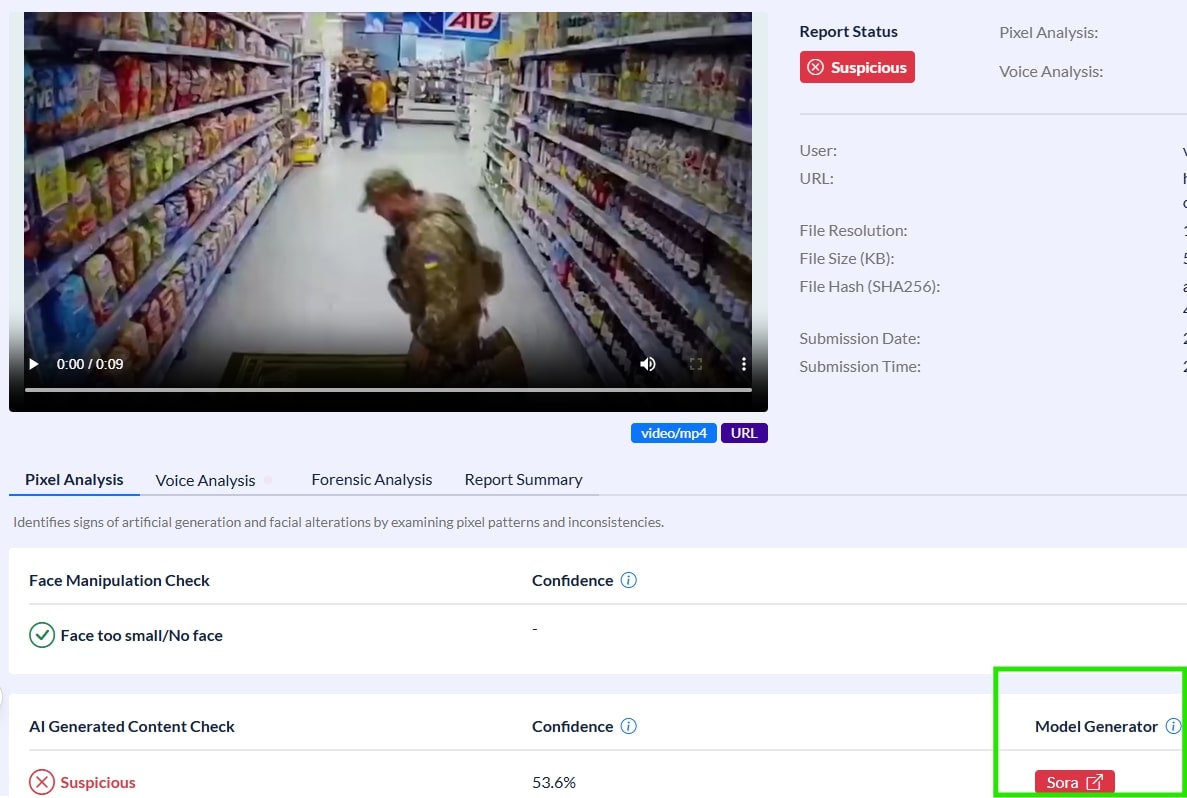The height and width of the screenshot is (798, 1187).
Task: Click the video time display 0:00 / 0:09
Action: (90, 364)
